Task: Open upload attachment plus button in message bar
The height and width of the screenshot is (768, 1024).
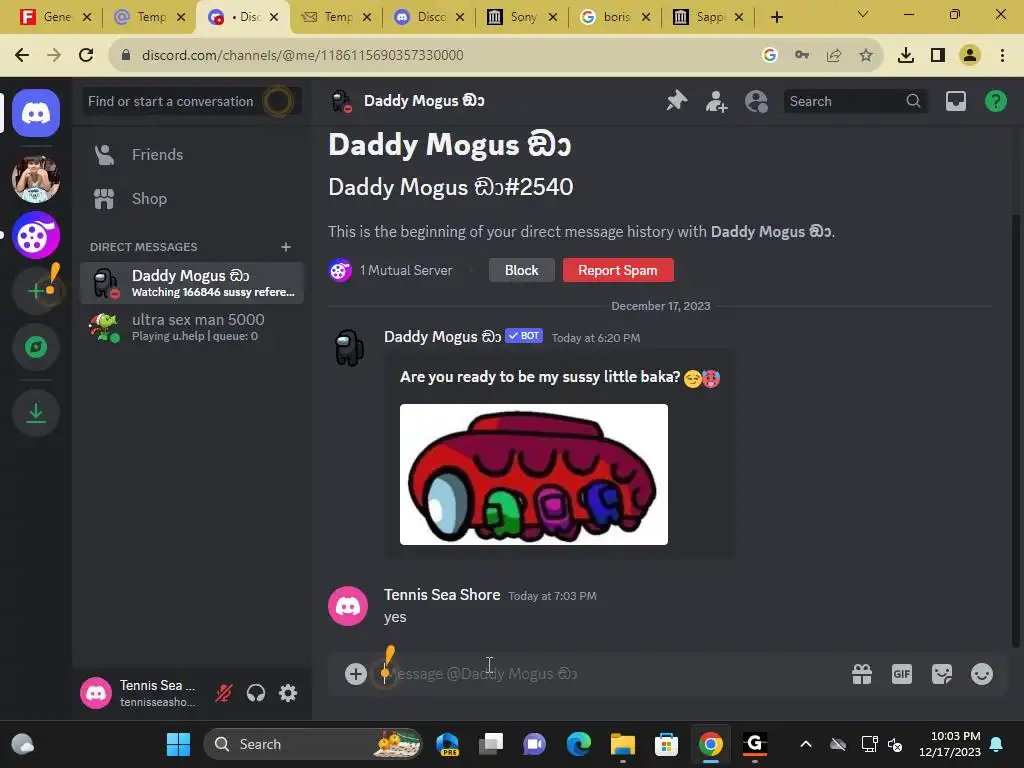Action: [356, 674]
